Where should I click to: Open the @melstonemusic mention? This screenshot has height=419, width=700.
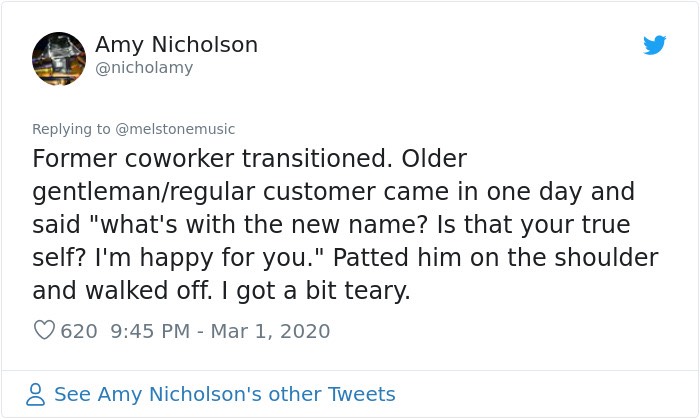point(175,129)
